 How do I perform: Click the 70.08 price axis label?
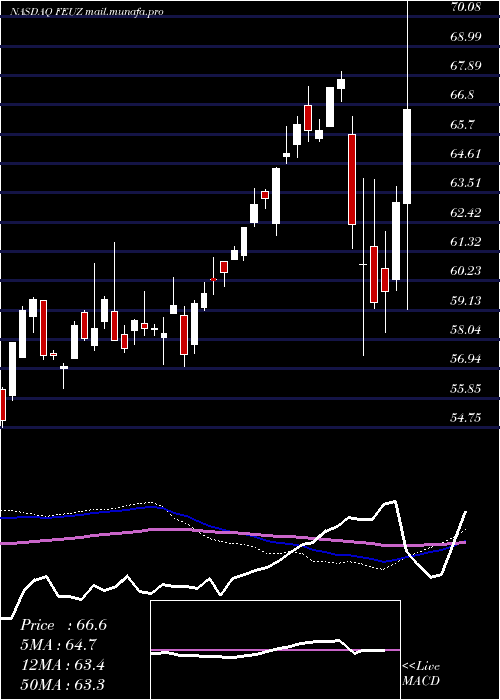(466, 7)
